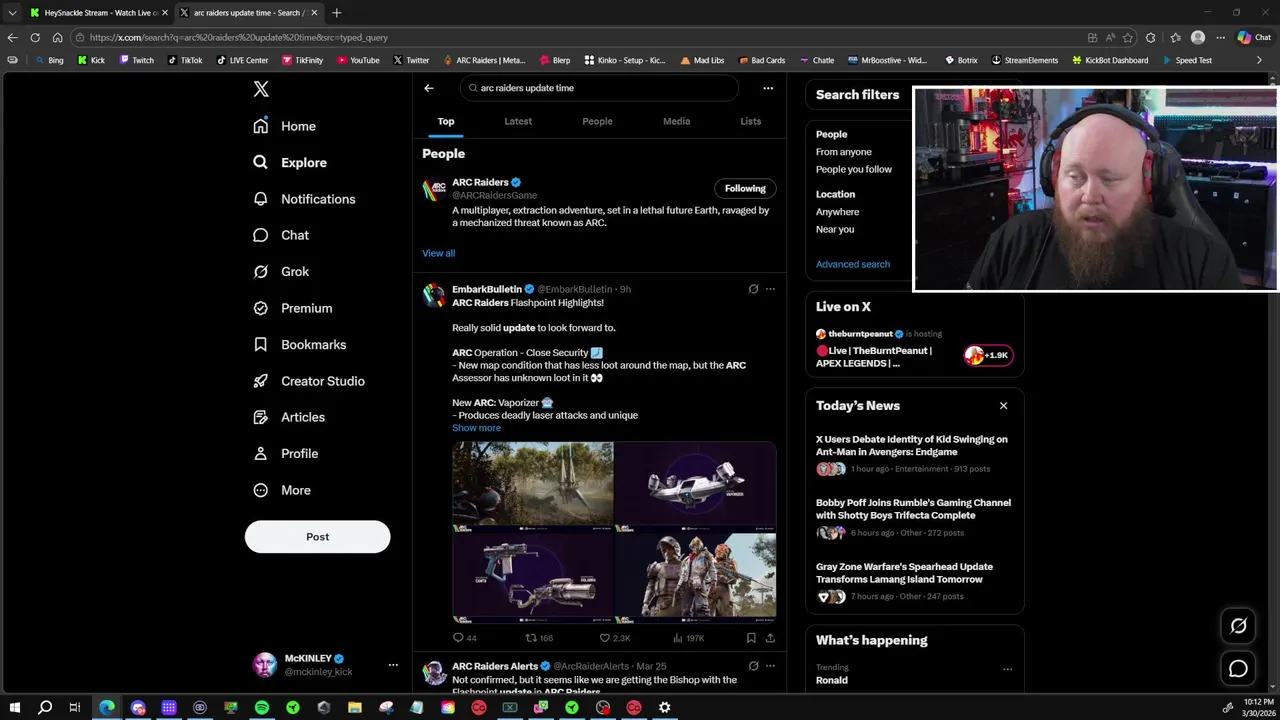Open Notifications in X sidebar
Image resolution: width=1280 pixels, height=720 pixels.
(x=304, y=199)
